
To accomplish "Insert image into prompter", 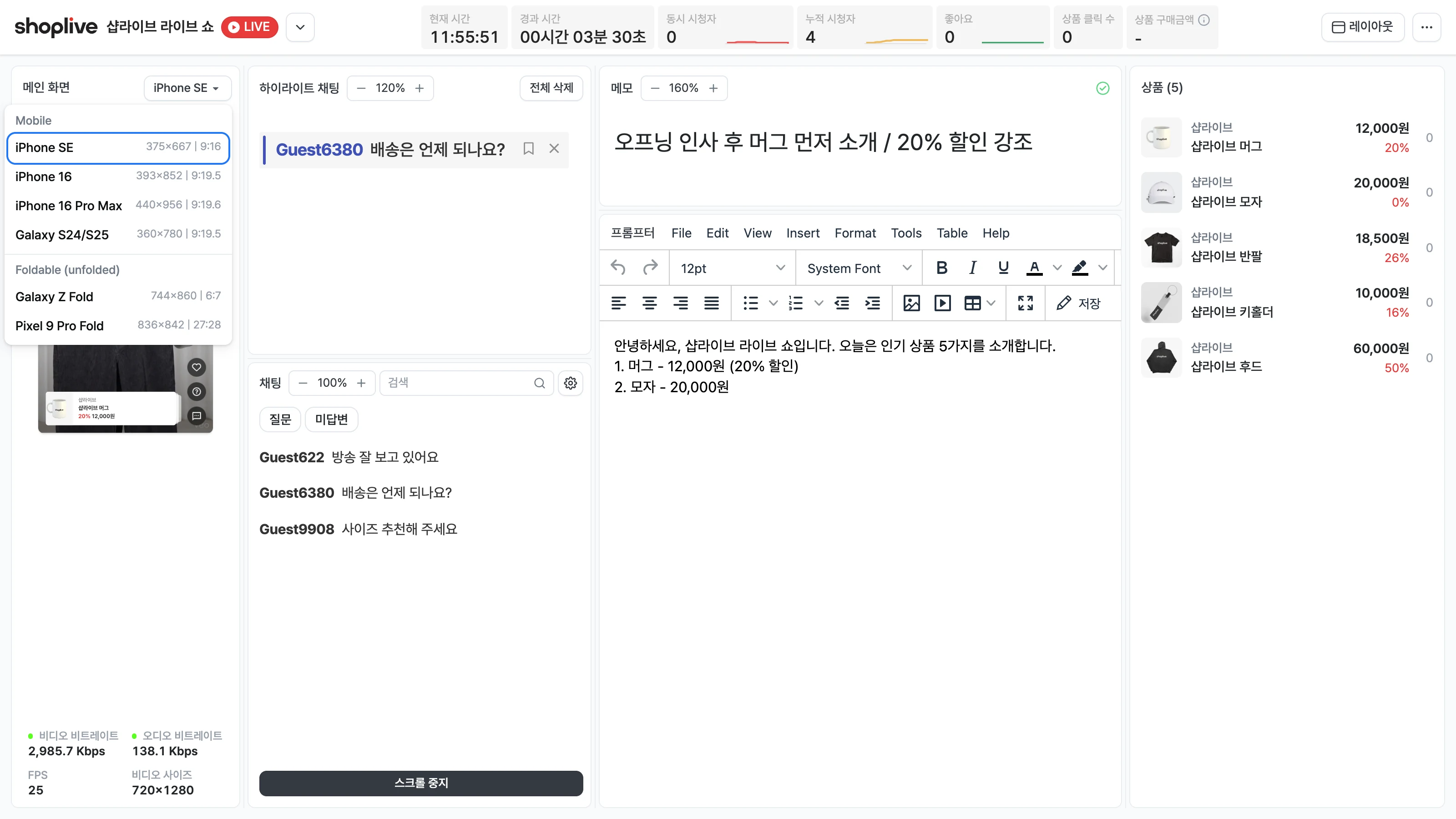I will pos(911,303).
